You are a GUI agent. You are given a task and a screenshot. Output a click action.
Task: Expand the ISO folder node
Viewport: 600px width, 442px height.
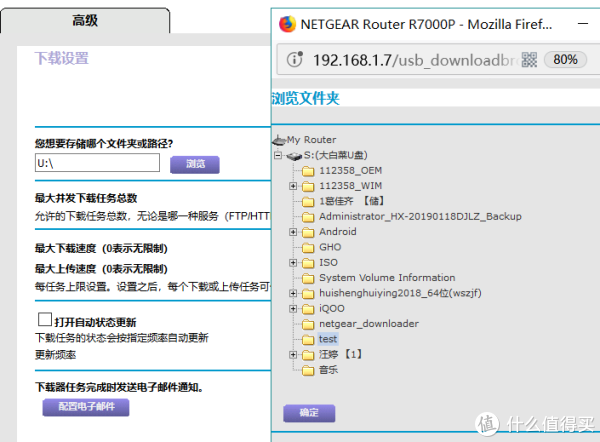(293, 263)
